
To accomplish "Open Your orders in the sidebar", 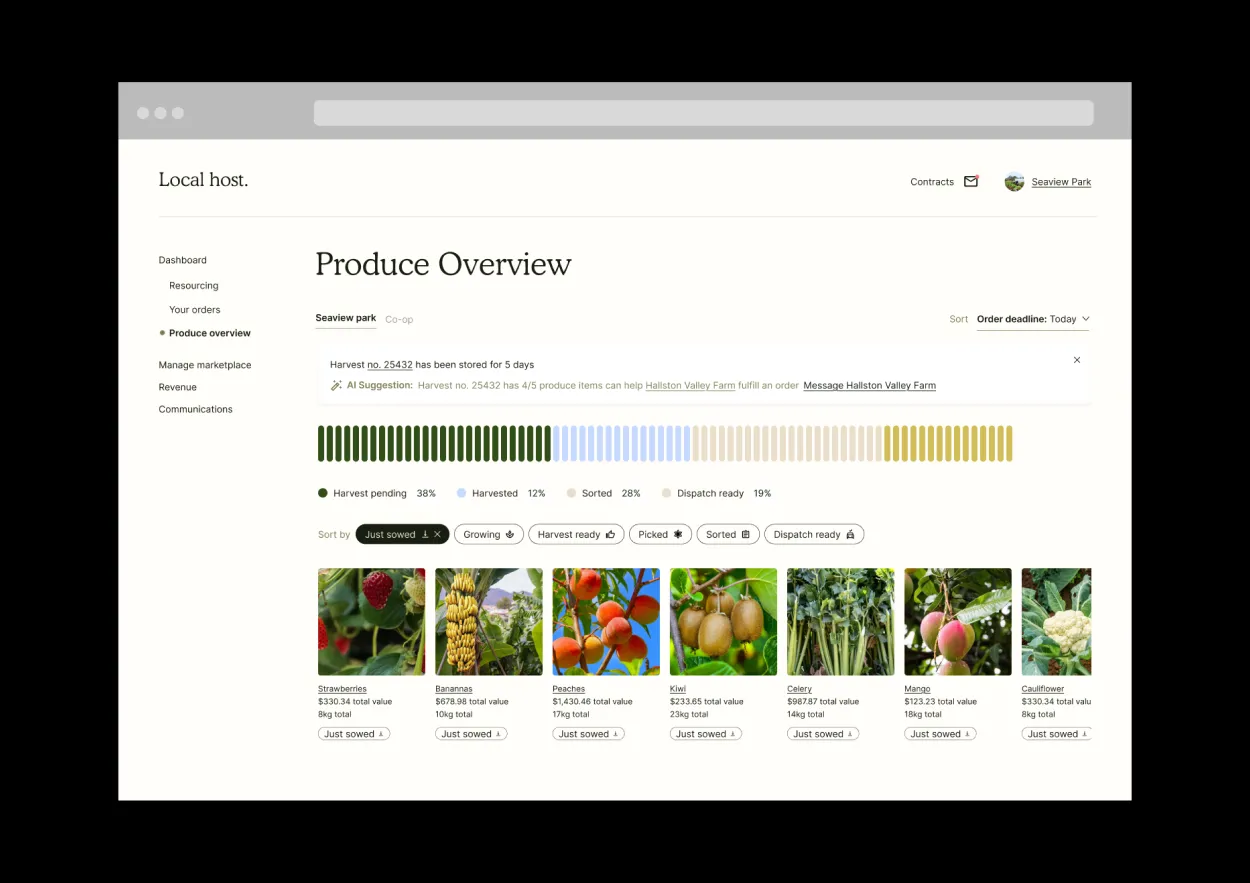I will 195,310.
